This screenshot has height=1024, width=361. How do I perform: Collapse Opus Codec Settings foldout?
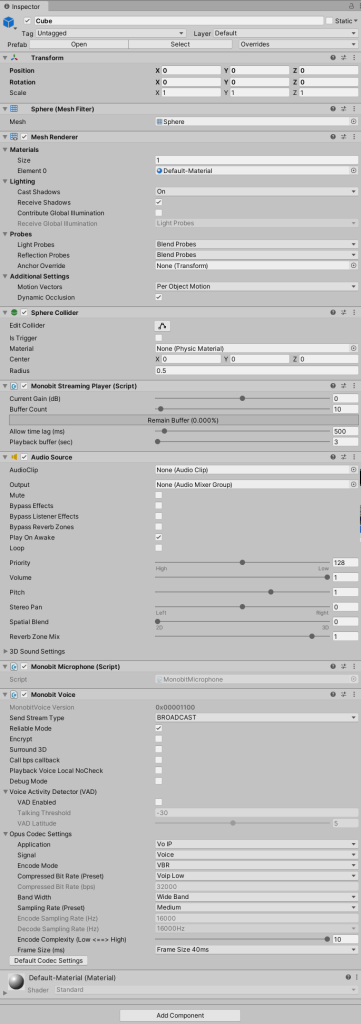pos(5,834)
